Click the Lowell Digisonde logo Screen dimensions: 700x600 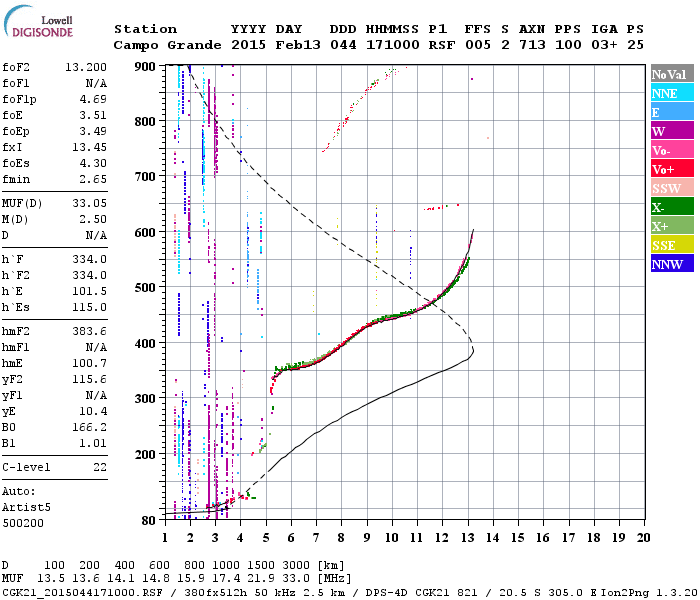click(38, 22)
